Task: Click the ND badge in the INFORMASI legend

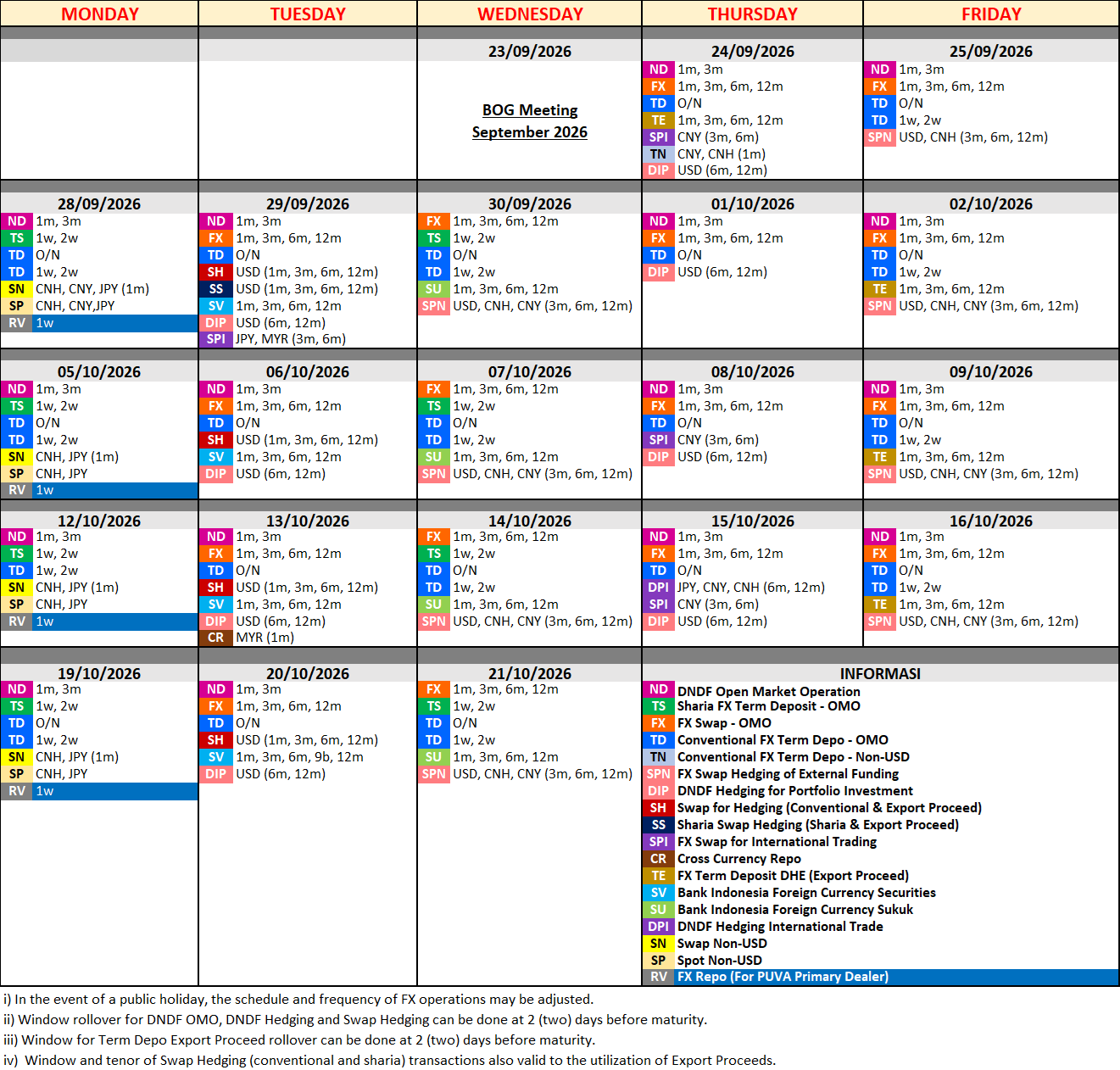Action: (x=659, y=689)
